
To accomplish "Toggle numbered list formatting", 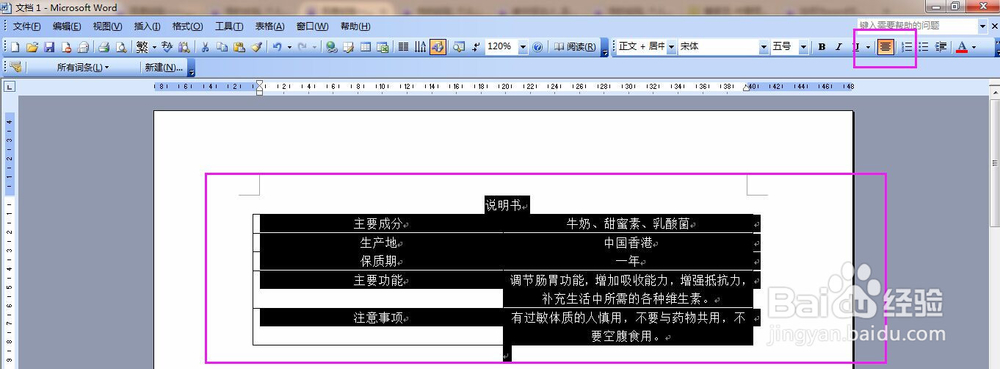I will click(x=906, y=47).
